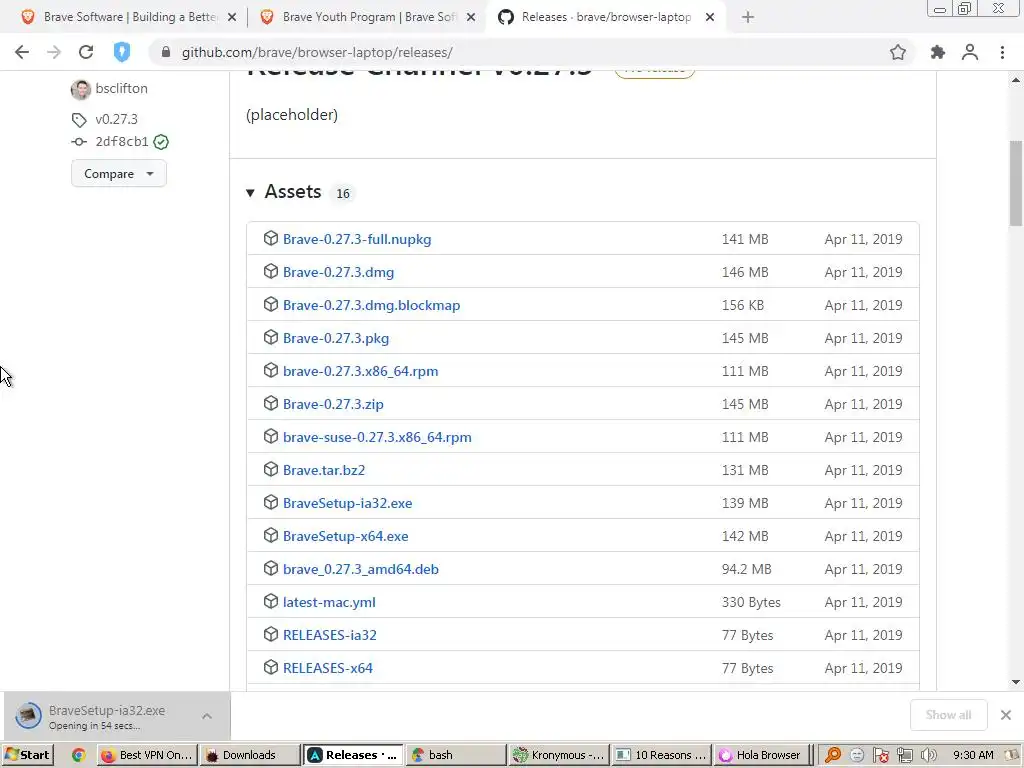Download brave-suse-0.27.3.x86_64.rpm
This screenshot has width=1024, height=768.
(377, 437)
